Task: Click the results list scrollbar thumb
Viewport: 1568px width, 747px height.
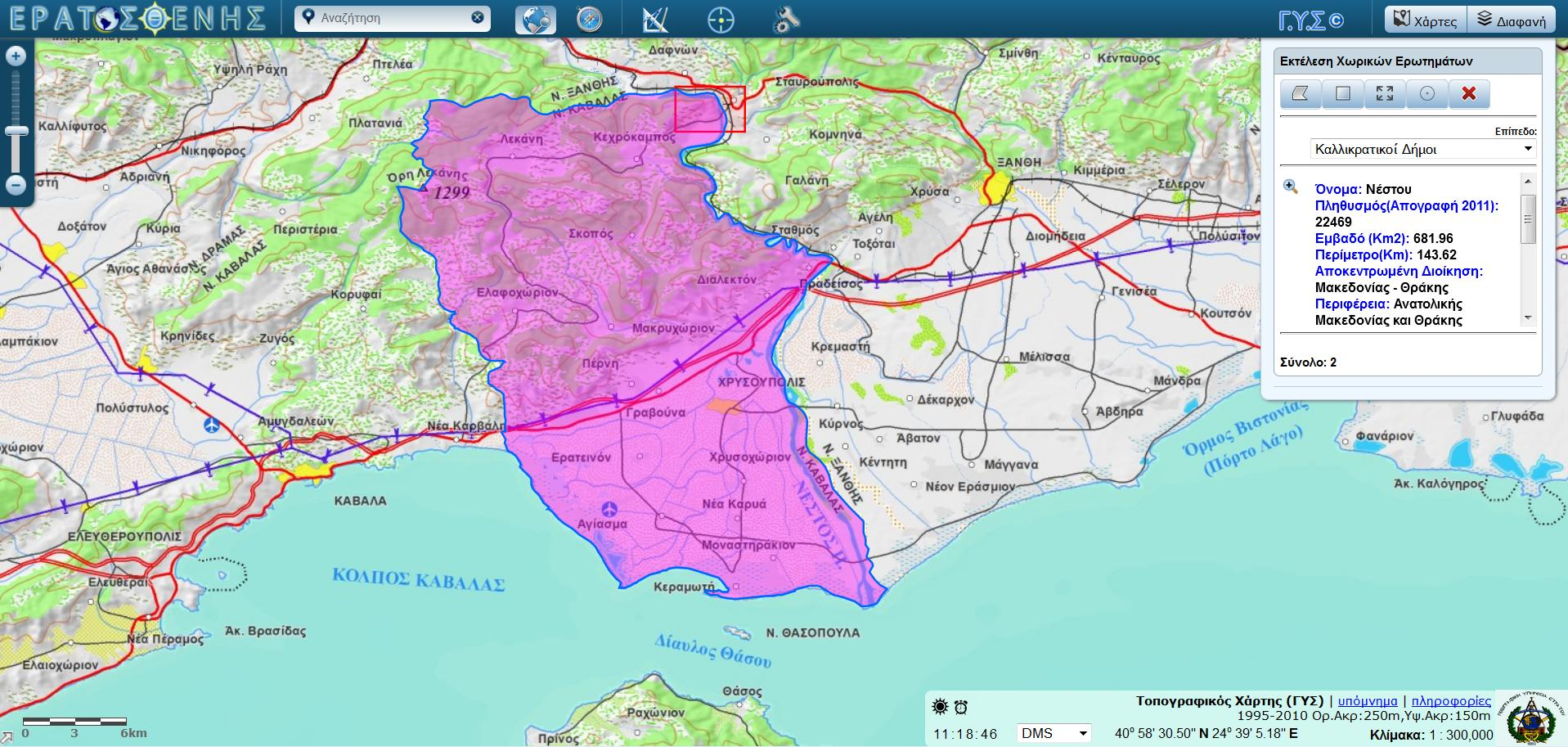Action: coord(1528,218)
